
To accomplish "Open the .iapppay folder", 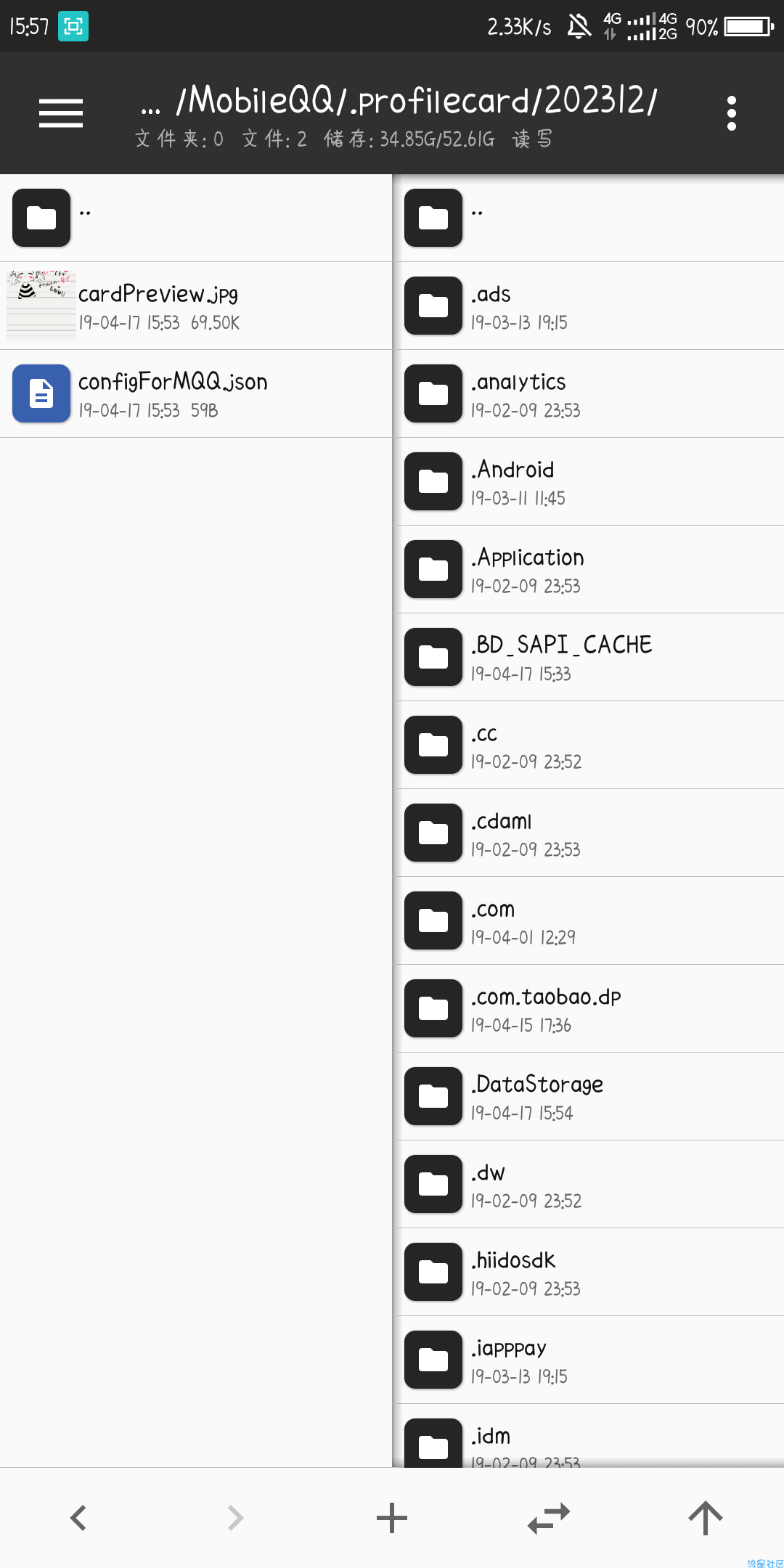I will coord(589,1360).
